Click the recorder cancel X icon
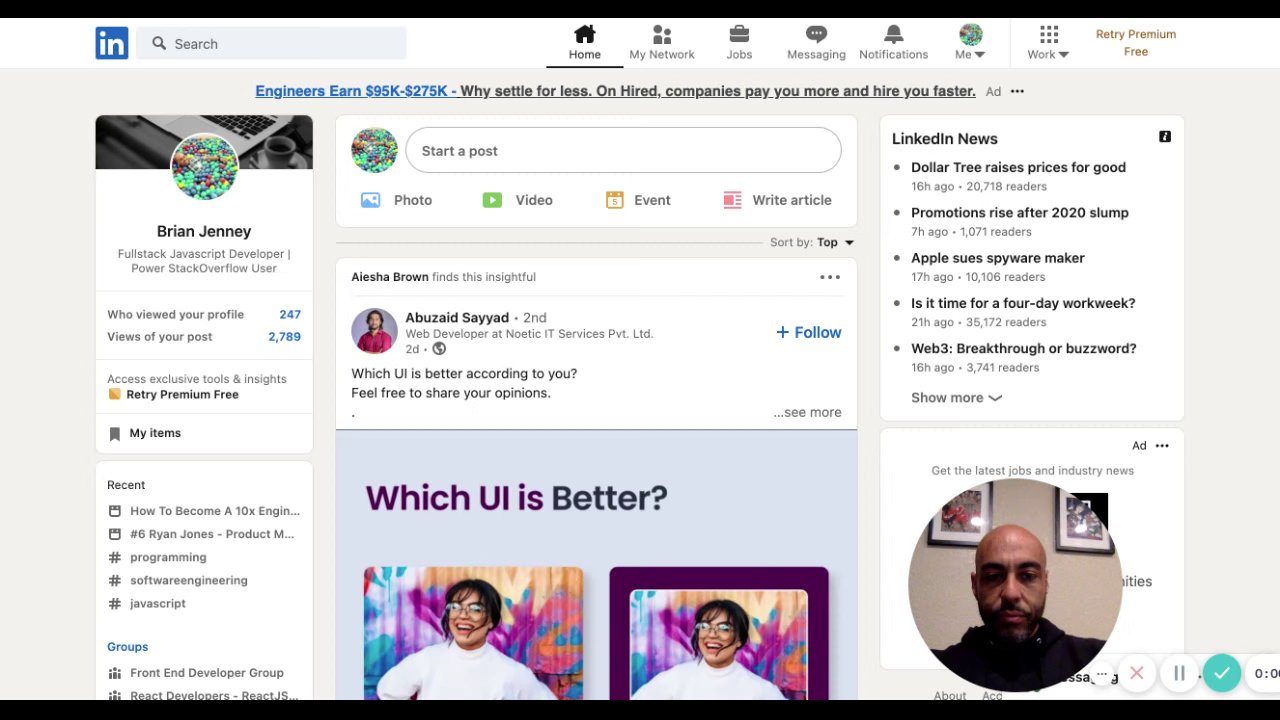The width and height of the screenshot is (1280, 720). coord(1136,673)
